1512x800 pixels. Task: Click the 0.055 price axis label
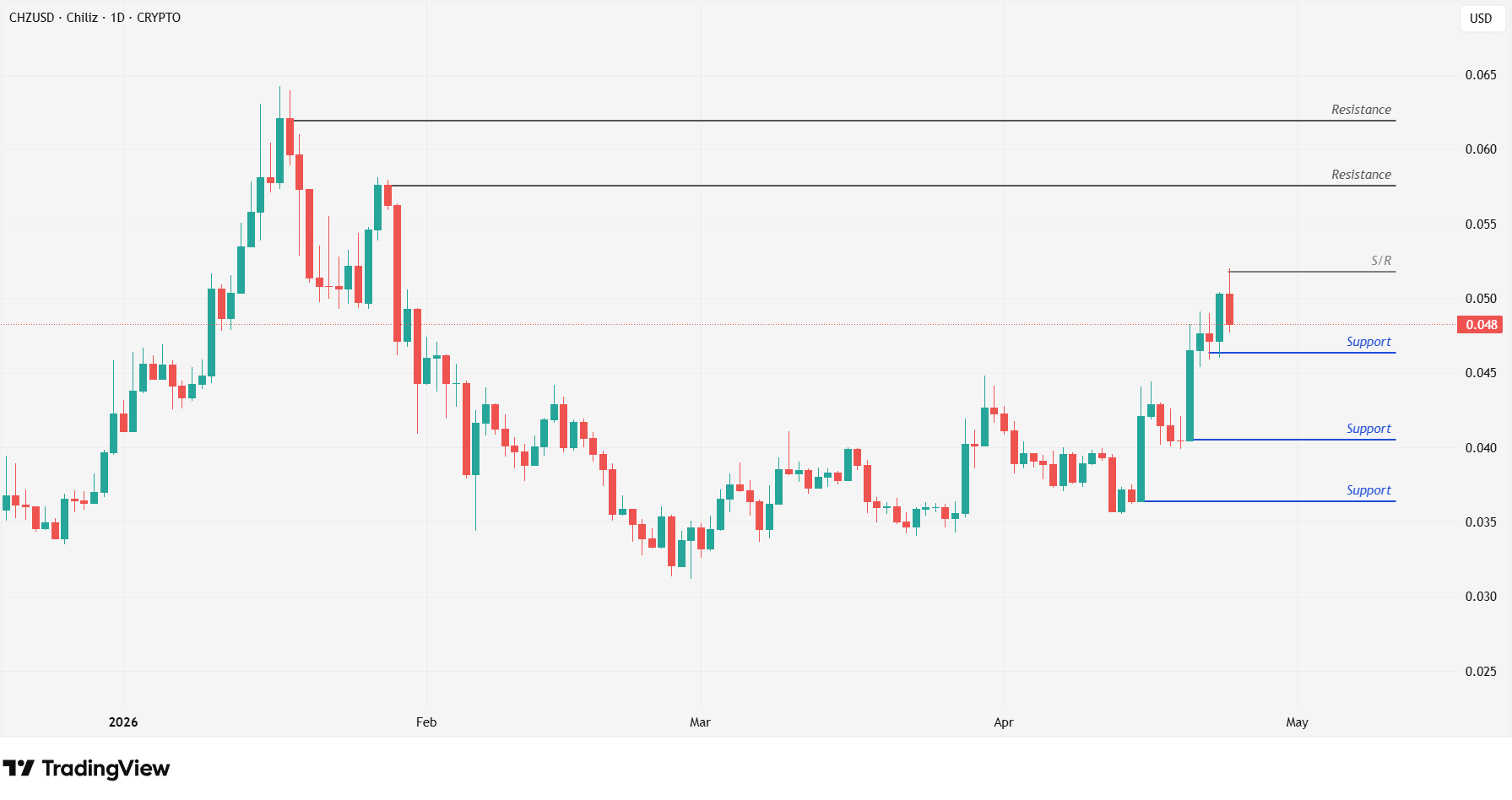[x=1481, y=224]
